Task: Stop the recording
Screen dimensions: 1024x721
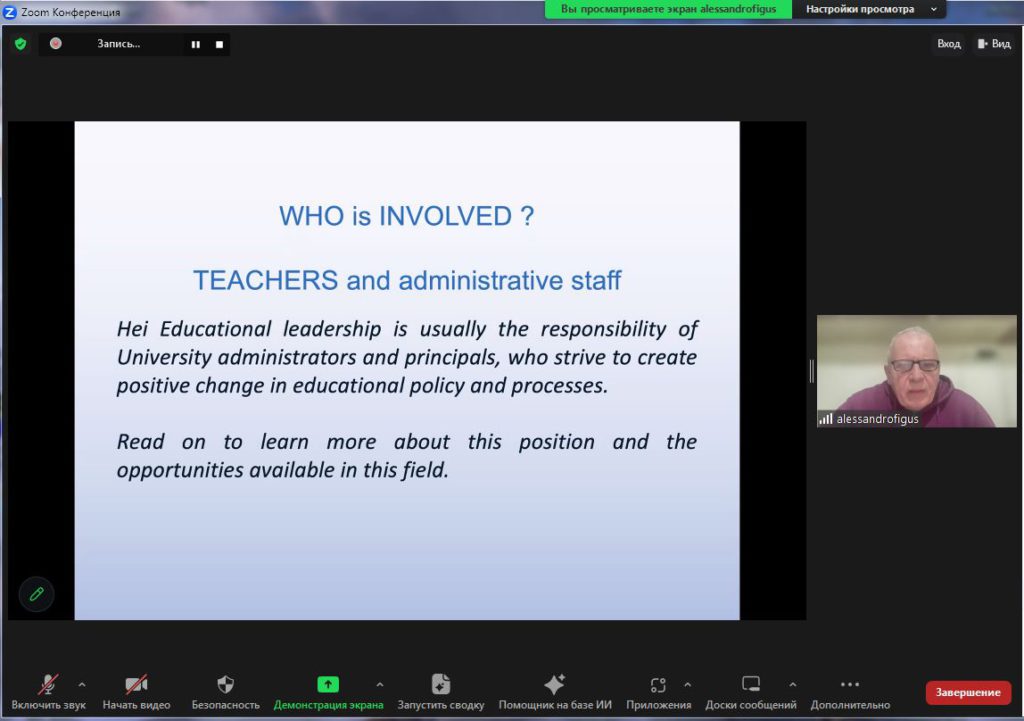Action: point(219,44)
